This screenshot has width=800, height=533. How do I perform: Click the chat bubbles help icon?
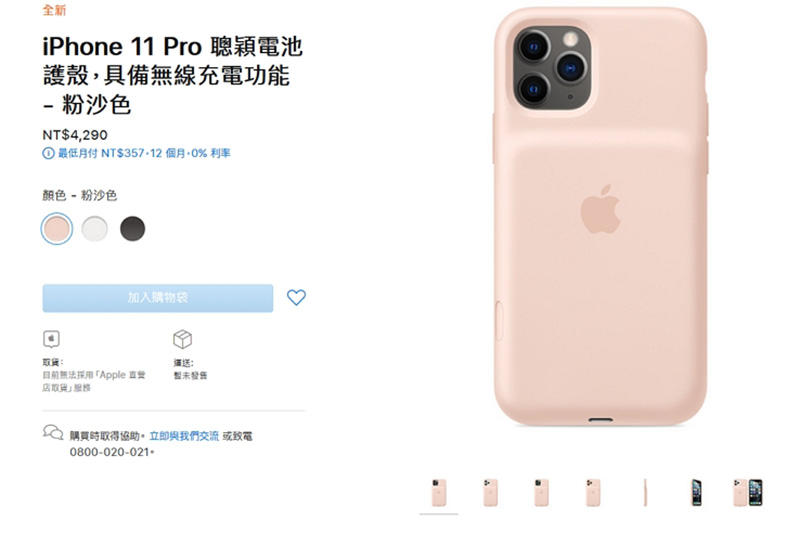point(53,432)
